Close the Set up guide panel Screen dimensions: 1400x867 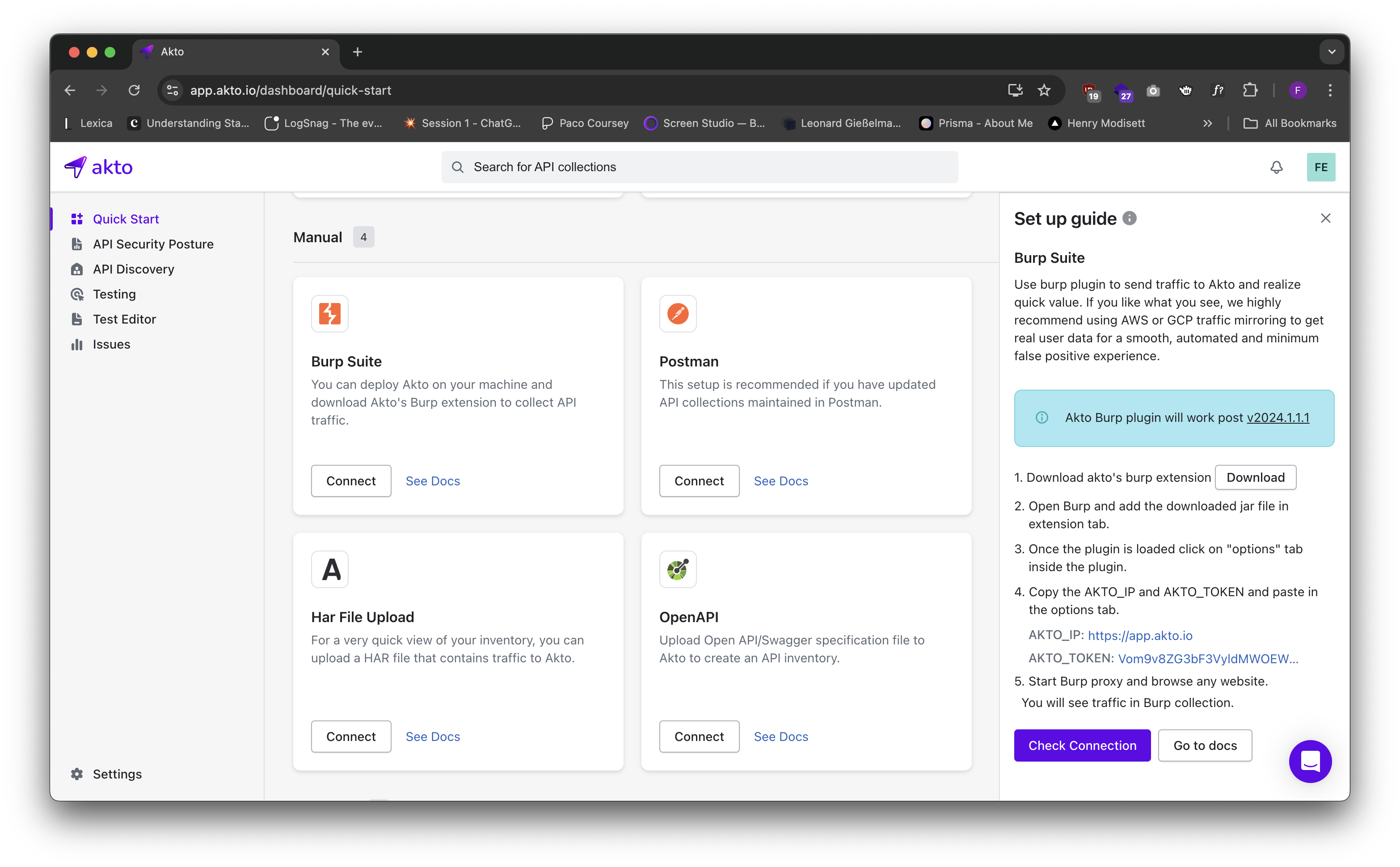1325,219
